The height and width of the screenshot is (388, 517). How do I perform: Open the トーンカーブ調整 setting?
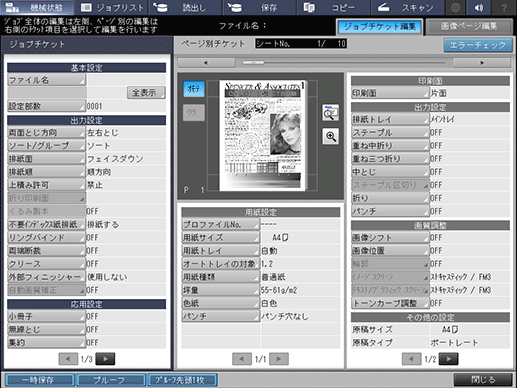(x=390, y=303)
